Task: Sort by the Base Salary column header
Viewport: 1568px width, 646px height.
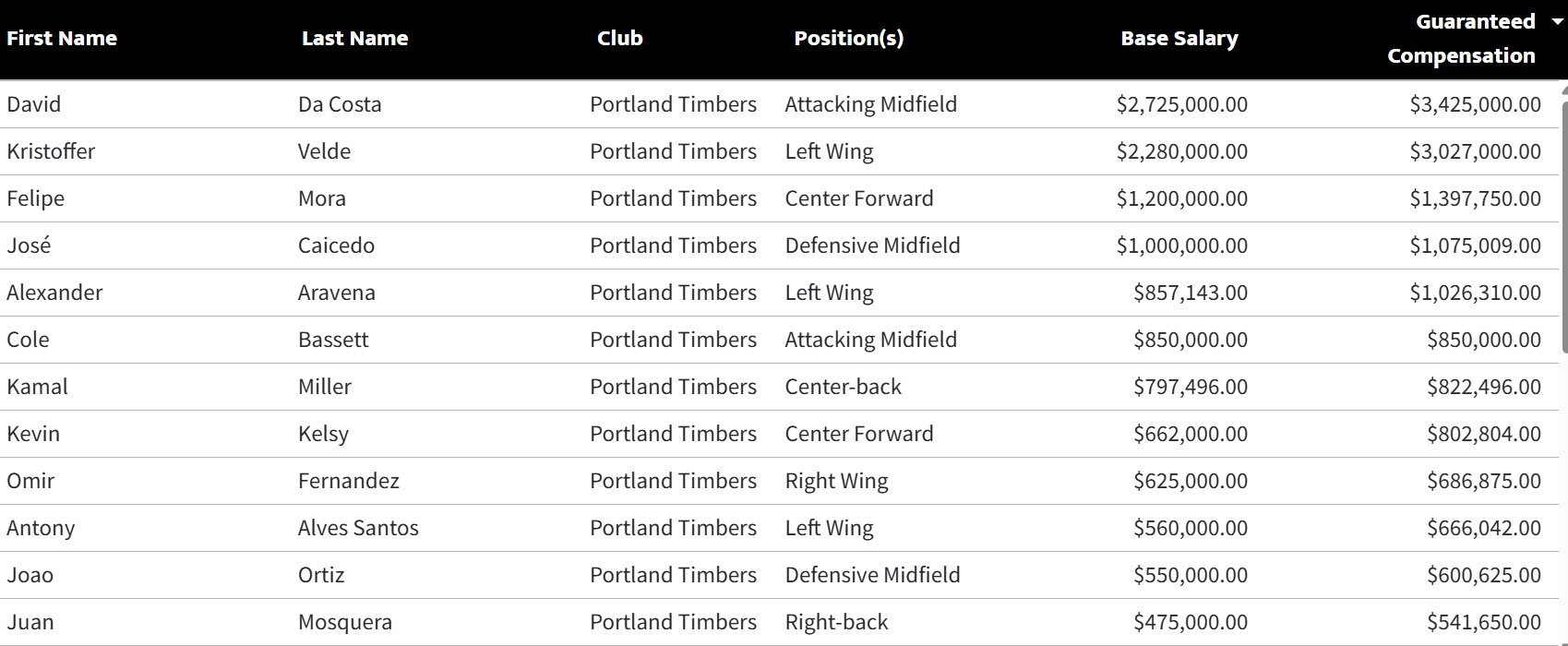Action: (x=1179, y=39)
